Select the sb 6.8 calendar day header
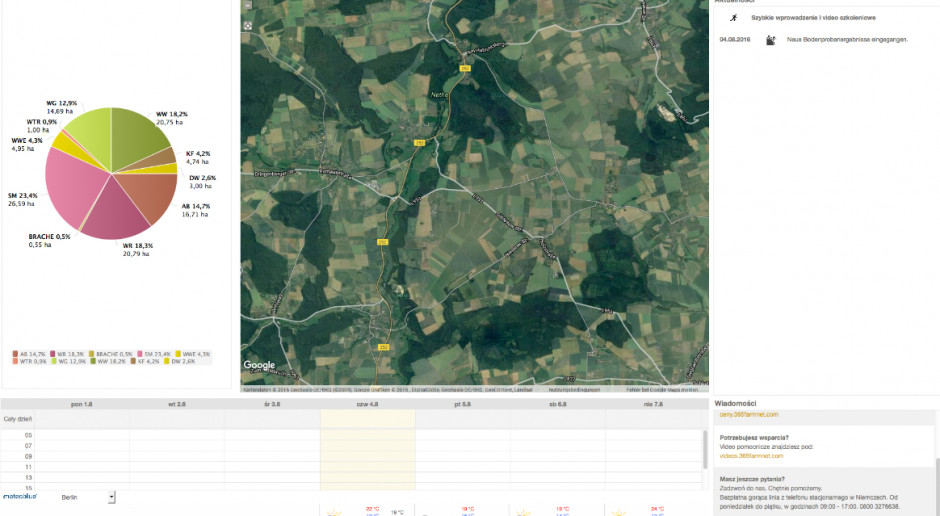The width and height of the screenshot is (940, 516). [x=558, y=405]
